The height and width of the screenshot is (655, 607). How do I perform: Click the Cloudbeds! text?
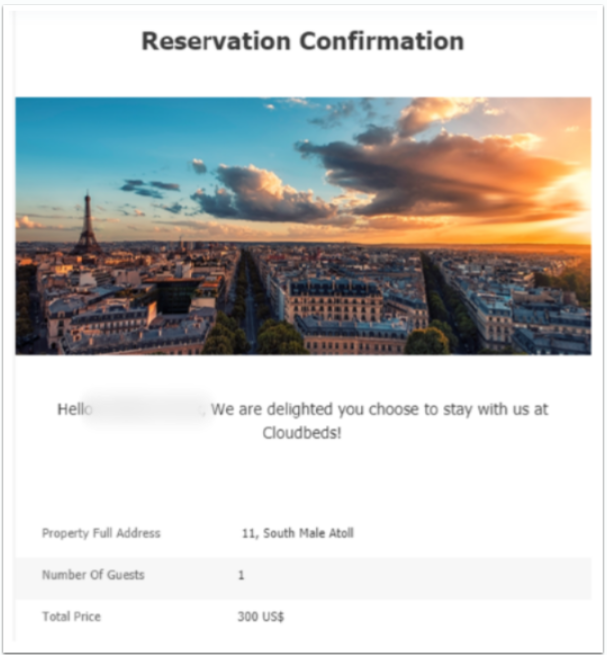tap(302, 434)
